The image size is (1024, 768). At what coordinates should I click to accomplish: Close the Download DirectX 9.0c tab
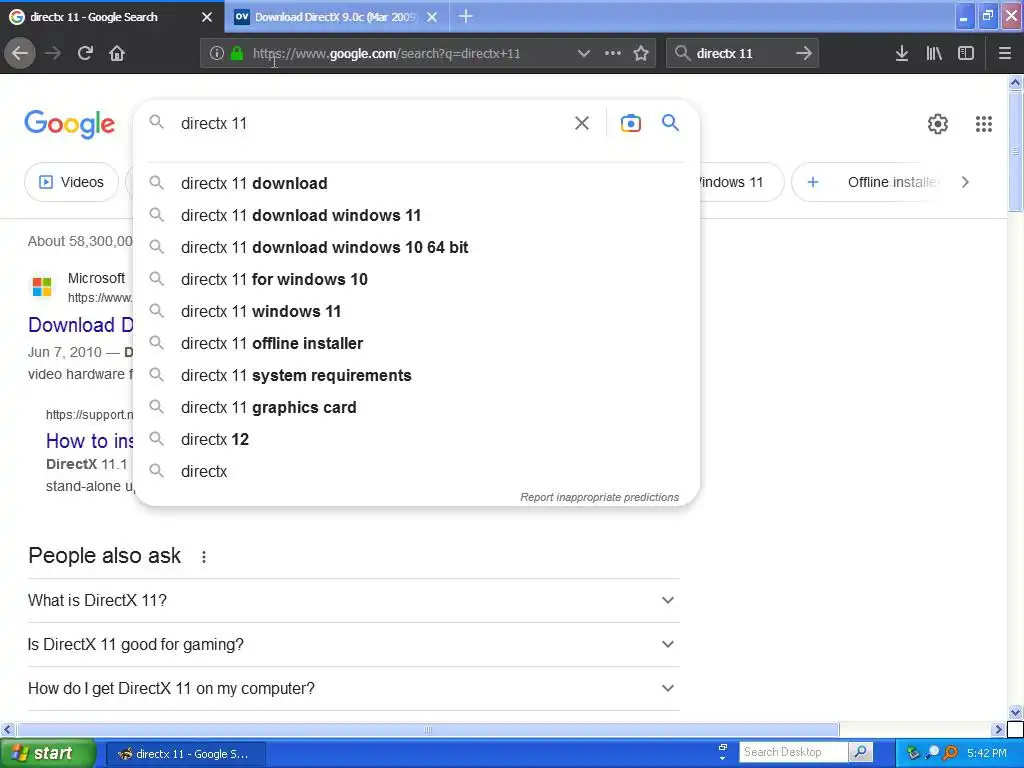coord(432,17)
